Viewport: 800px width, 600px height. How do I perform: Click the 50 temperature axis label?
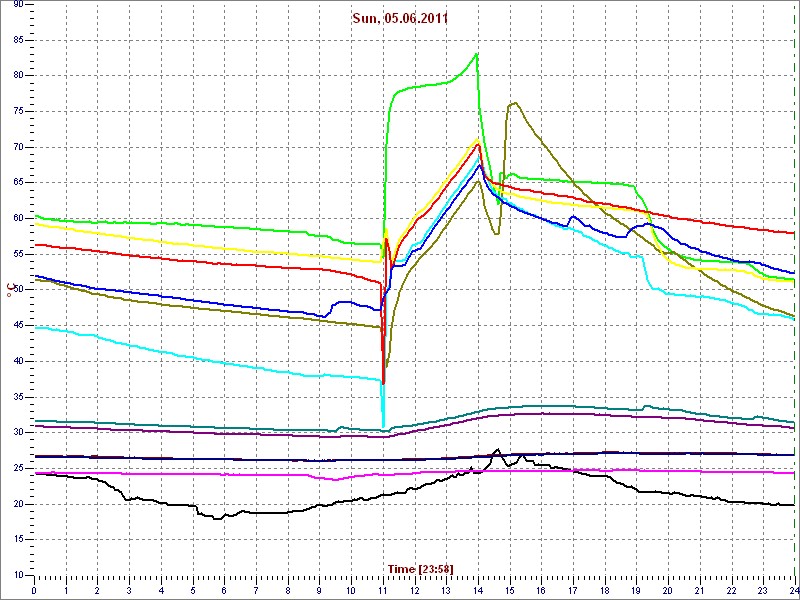coord(18,290)
